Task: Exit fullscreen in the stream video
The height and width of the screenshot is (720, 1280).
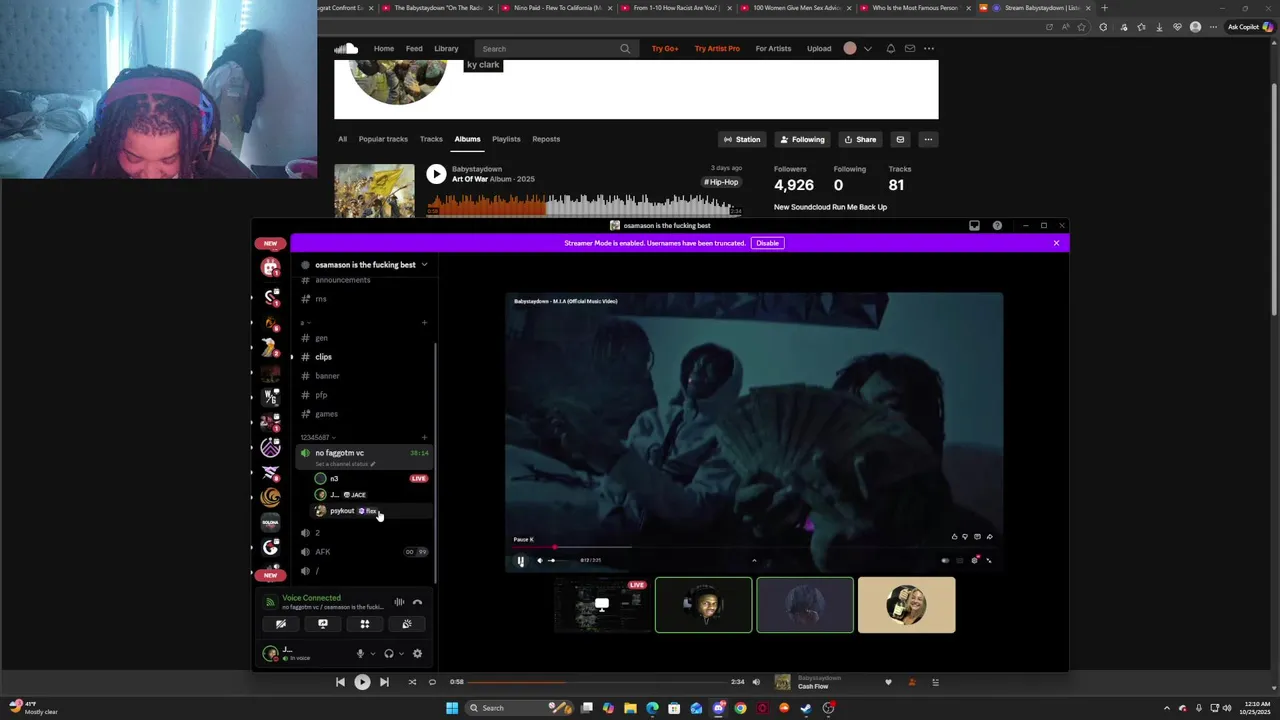Action: coord(989,560)
